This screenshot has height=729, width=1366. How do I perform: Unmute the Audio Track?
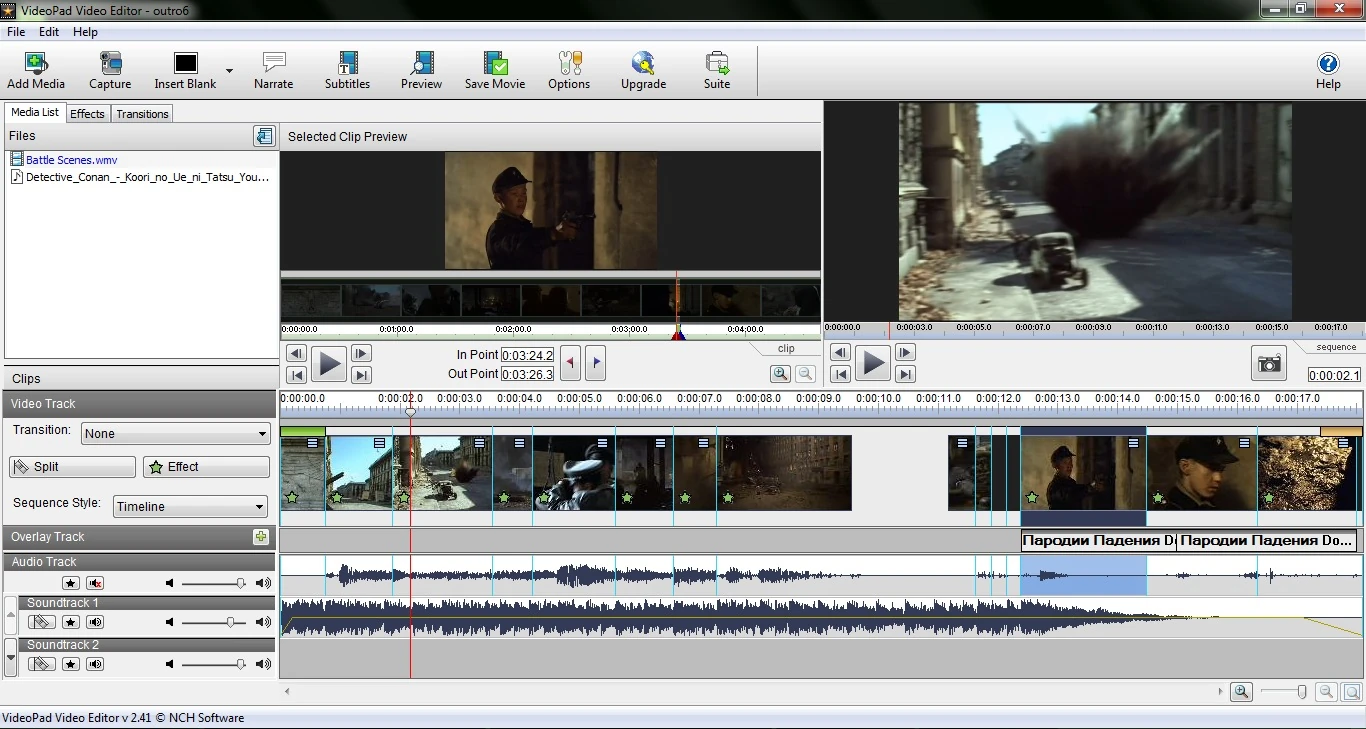pyautogui.click(x=95, y=583)
